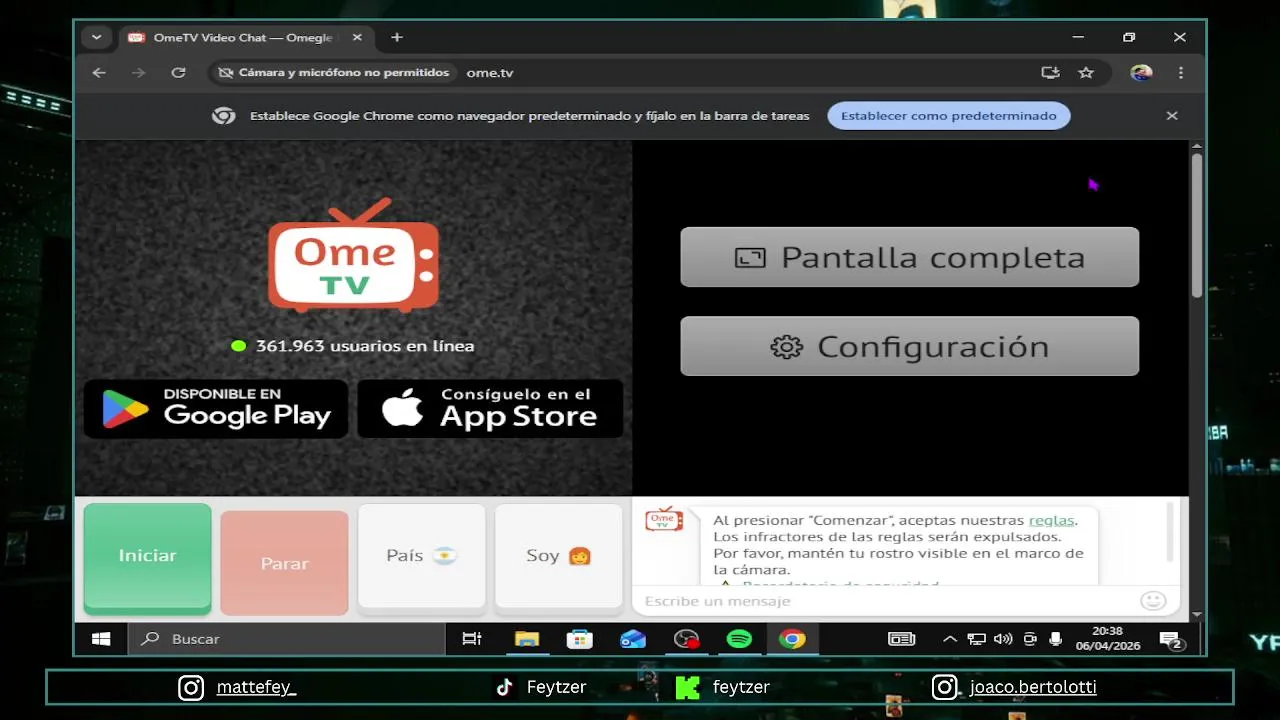Click the Buscar taskbar search box

click(286, 639)
